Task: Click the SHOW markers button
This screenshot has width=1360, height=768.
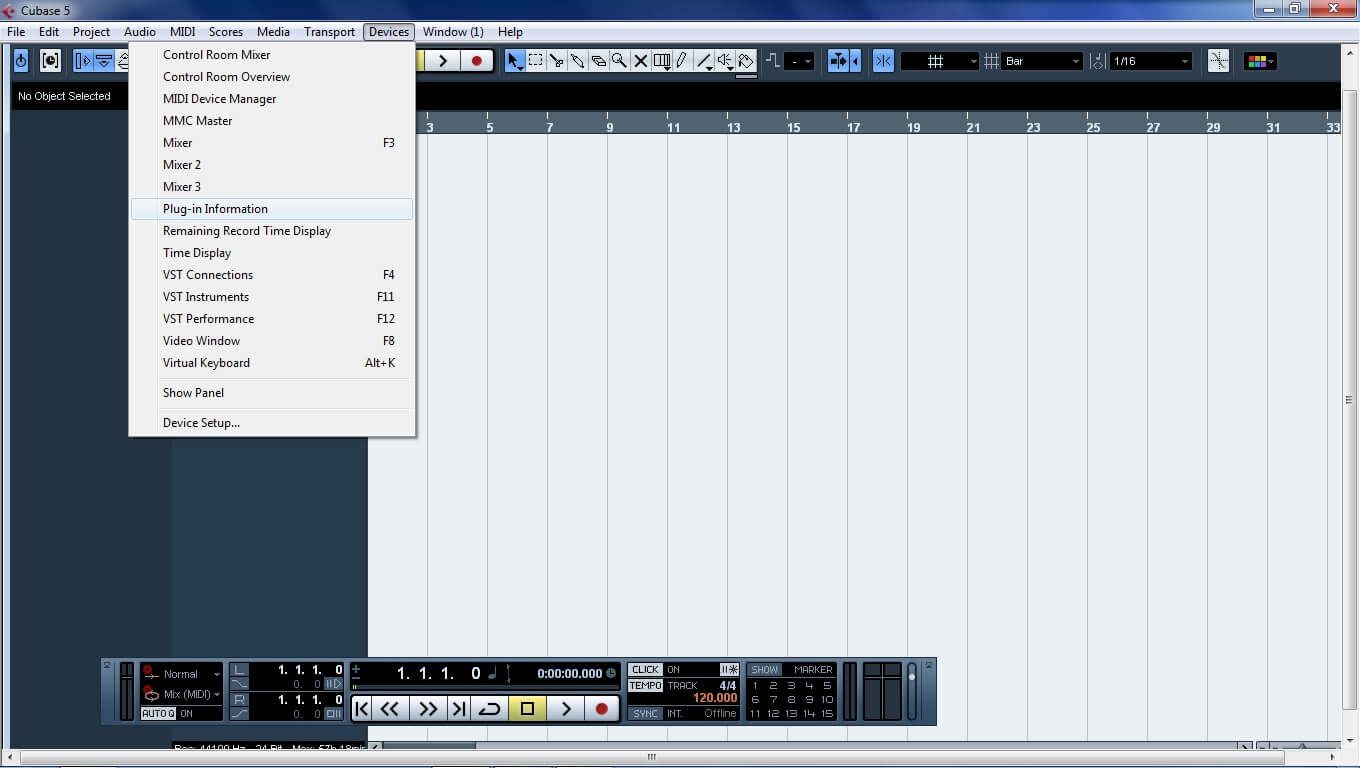Action: tap(765, 670)
